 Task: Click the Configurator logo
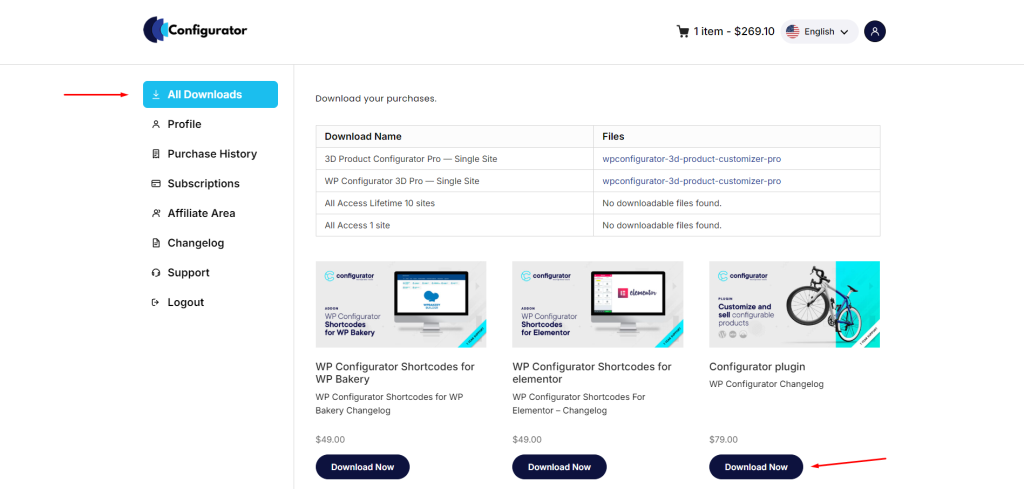click(x=195, y=30)
